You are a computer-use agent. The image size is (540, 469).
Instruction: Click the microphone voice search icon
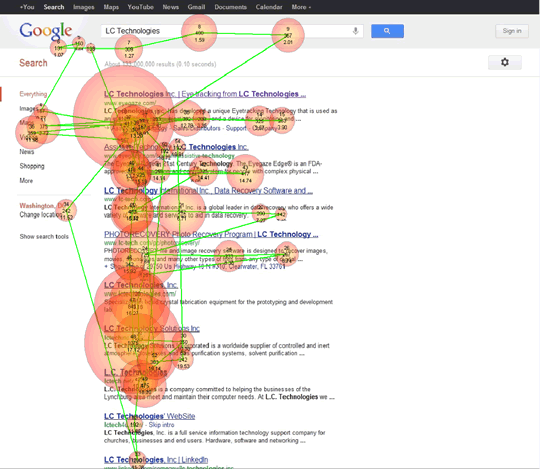tap(355, 31)
